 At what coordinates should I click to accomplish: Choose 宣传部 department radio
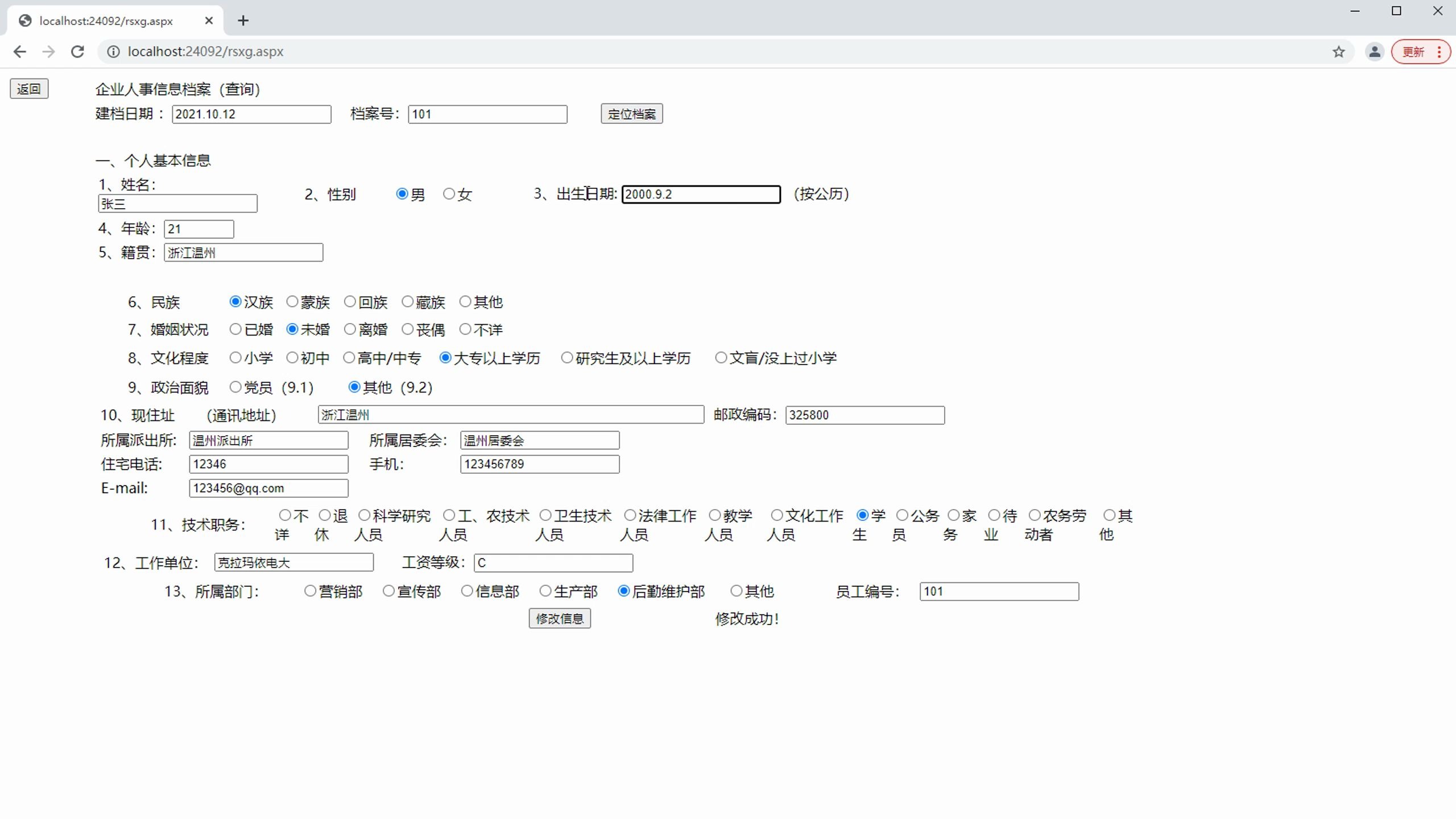point(388,590)
